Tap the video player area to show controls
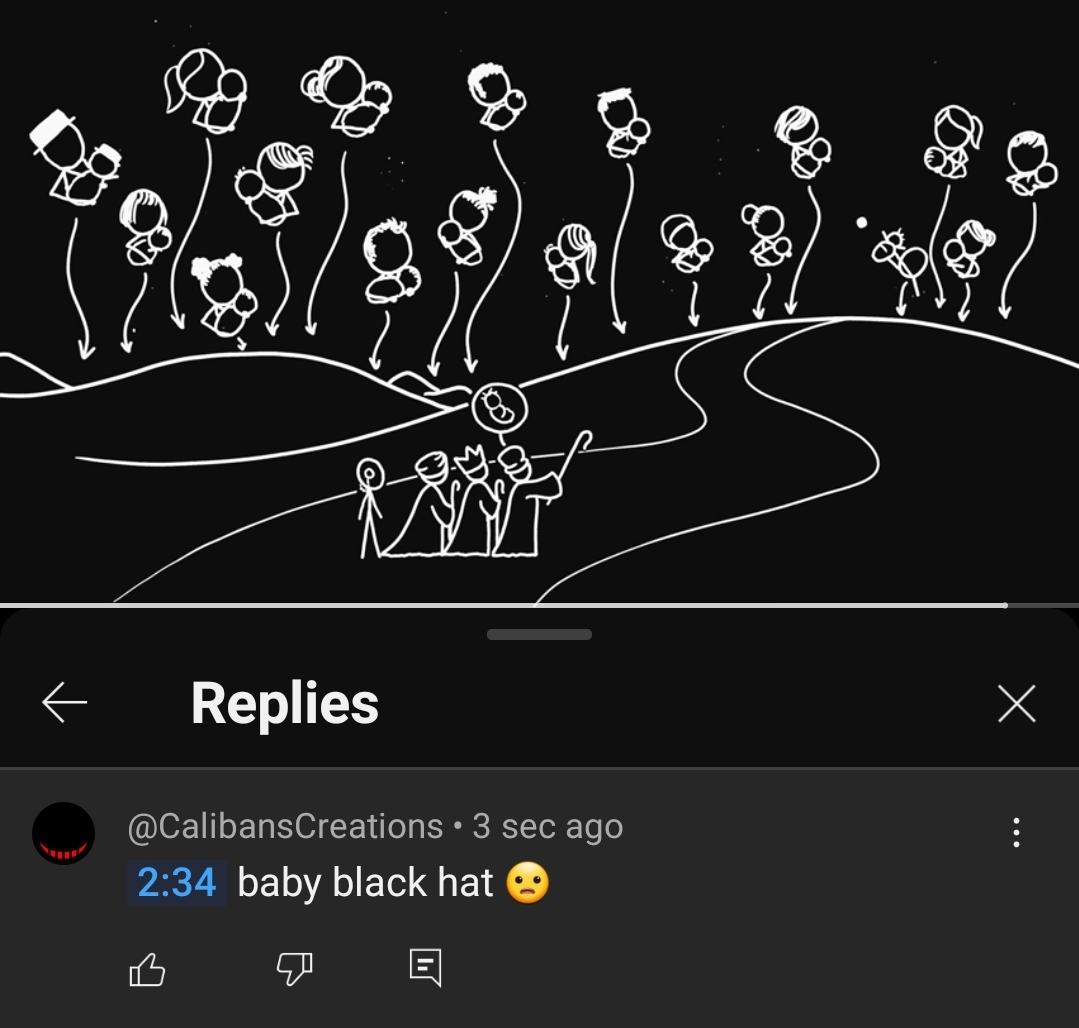1079x1028 pixels. [x=540, y=300]
